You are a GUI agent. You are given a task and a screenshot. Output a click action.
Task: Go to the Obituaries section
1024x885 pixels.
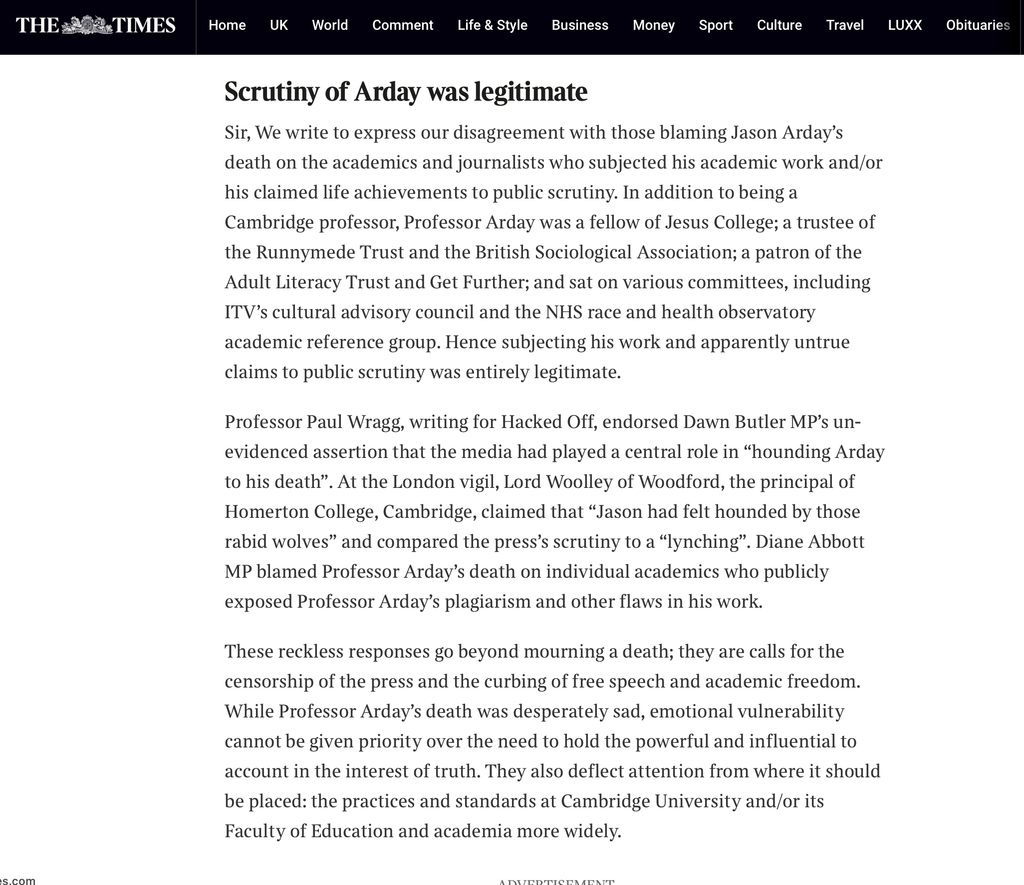978,25
